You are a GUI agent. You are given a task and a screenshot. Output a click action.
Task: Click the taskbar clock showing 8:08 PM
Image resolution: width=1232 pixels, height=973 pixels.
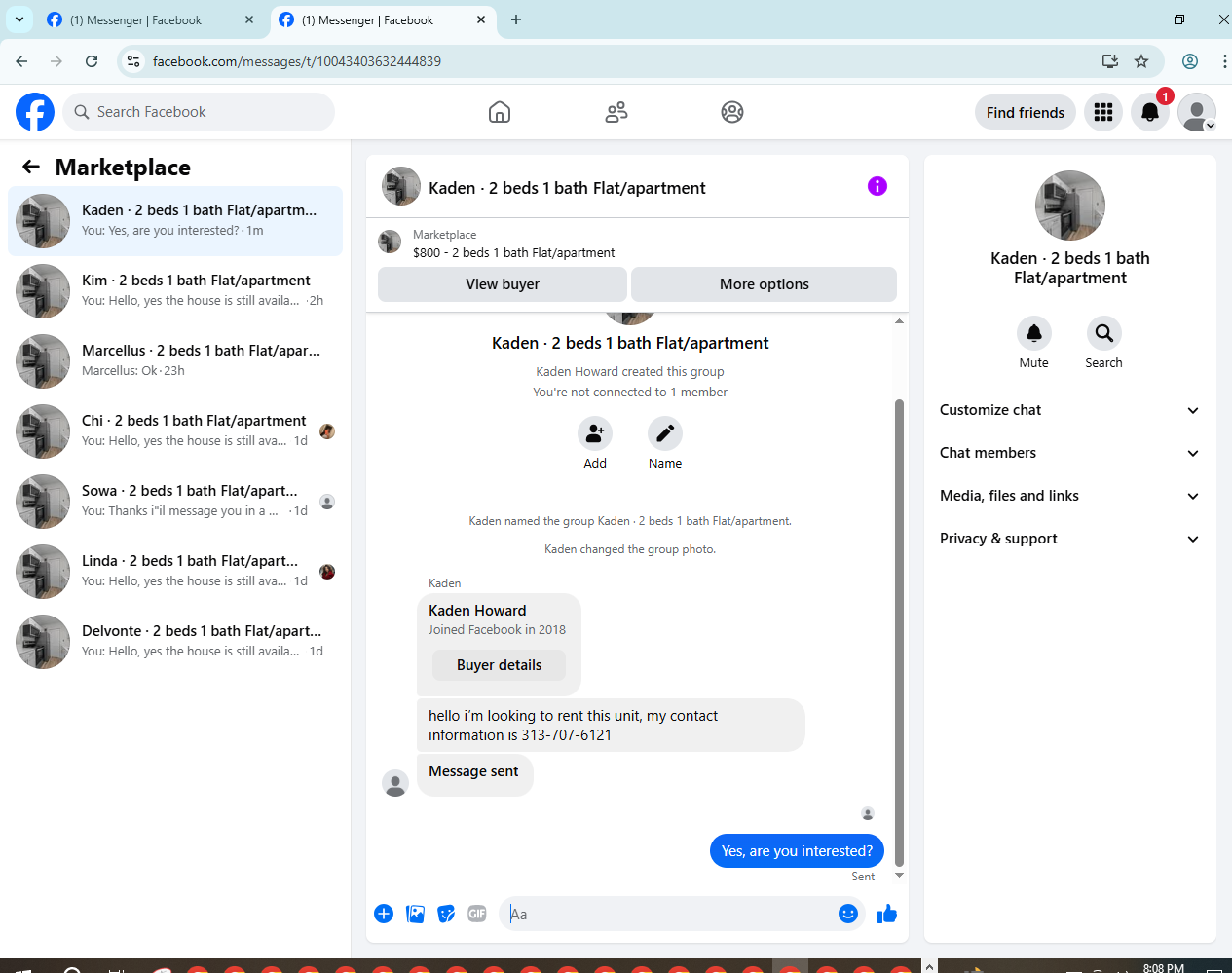pyautogui.click(x=1164, y=968)
